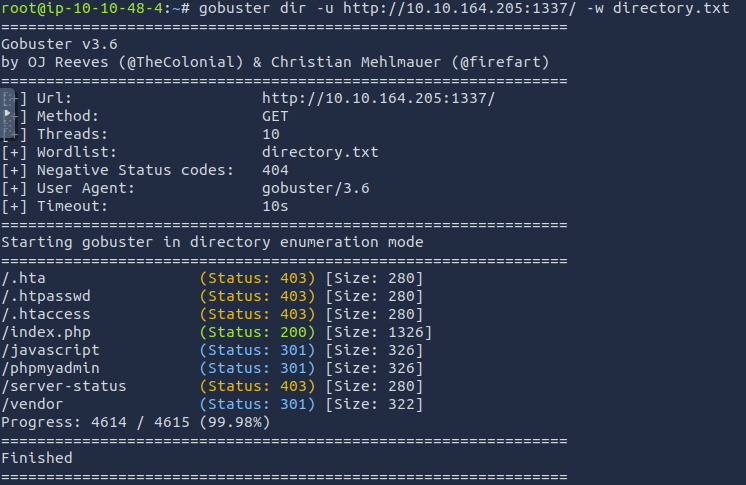
Task: Click the /.hta result entry
Action: click(x=24, y=278)
